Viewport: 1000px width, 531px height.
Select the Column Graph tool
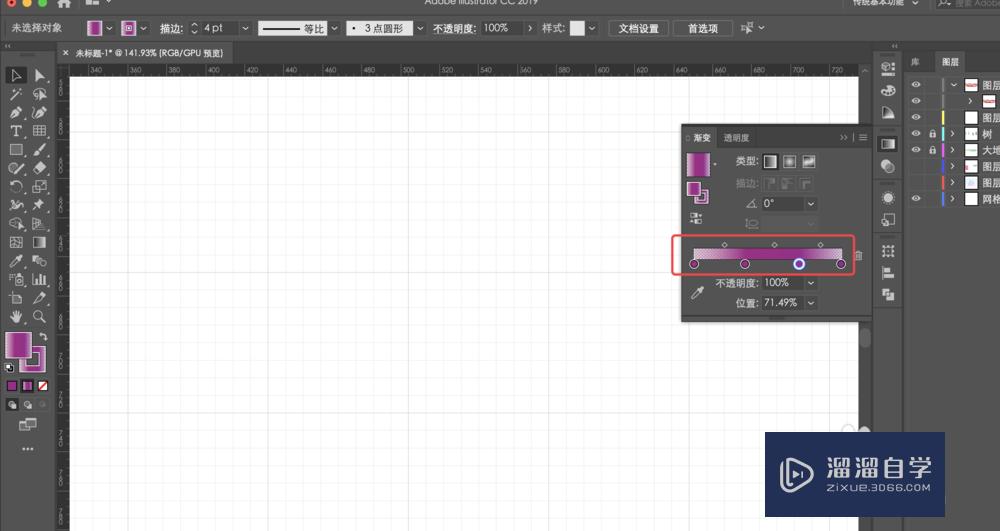pyautogui.click(x=40, y=279)
